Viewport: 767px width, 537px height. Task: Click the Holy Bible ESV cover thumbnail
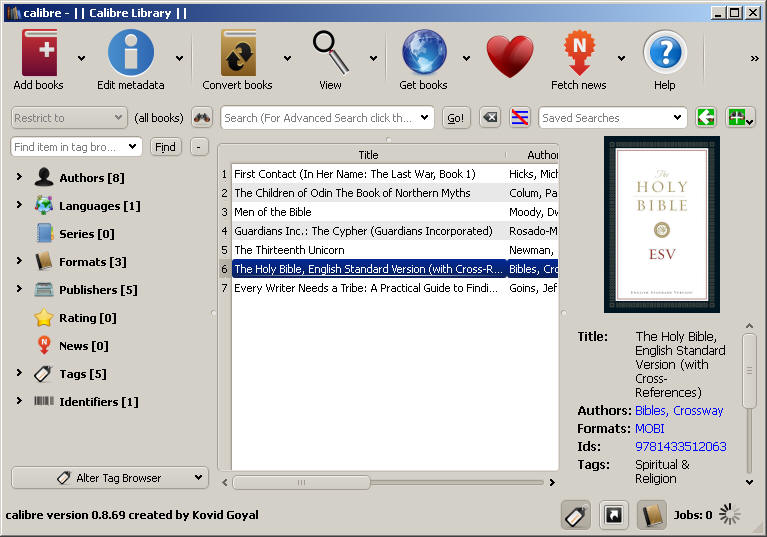coord(662,224)
